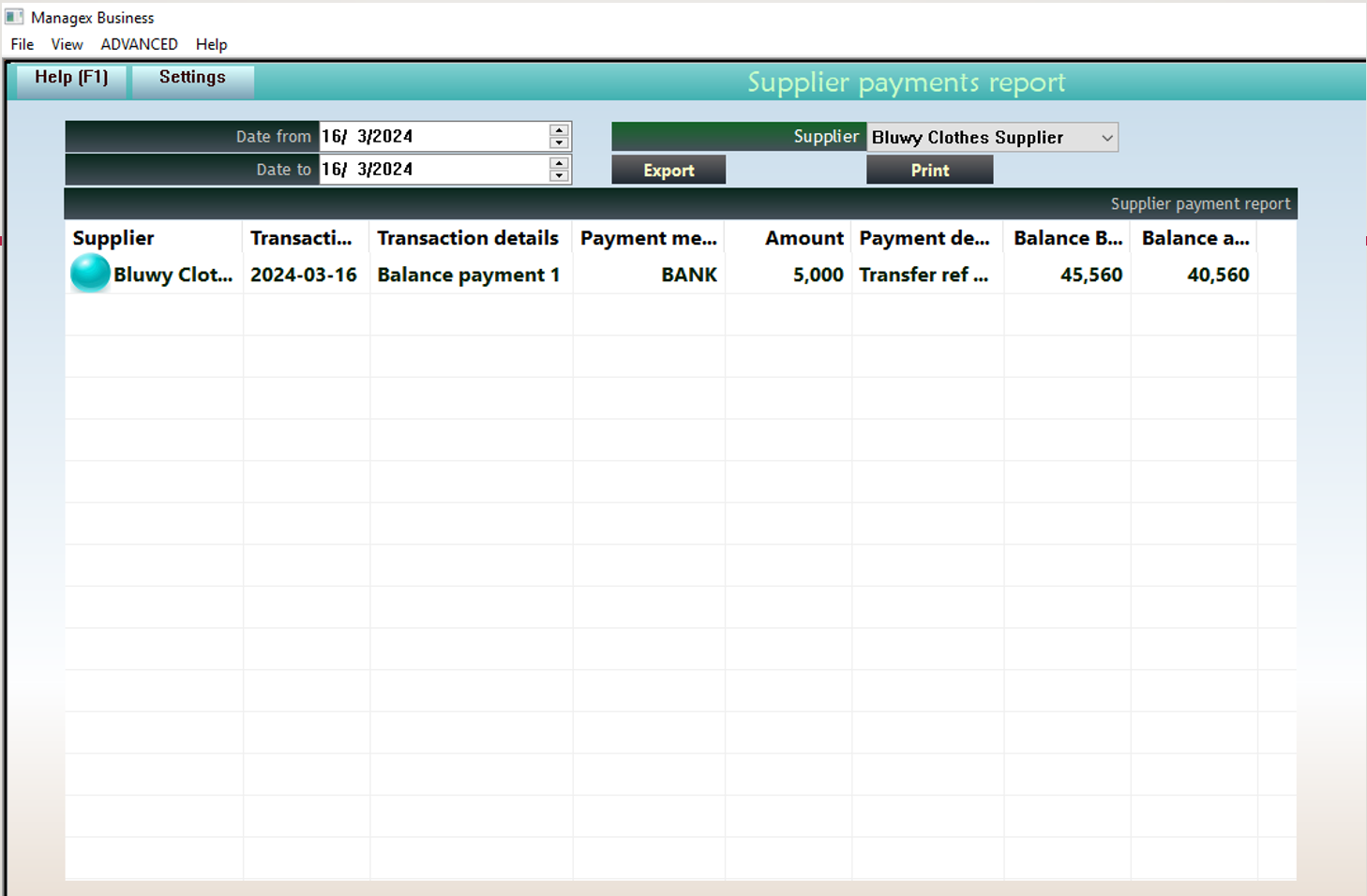Decrement the Date to field spinner
1367x896 pixels.
[x=558, y=175]
